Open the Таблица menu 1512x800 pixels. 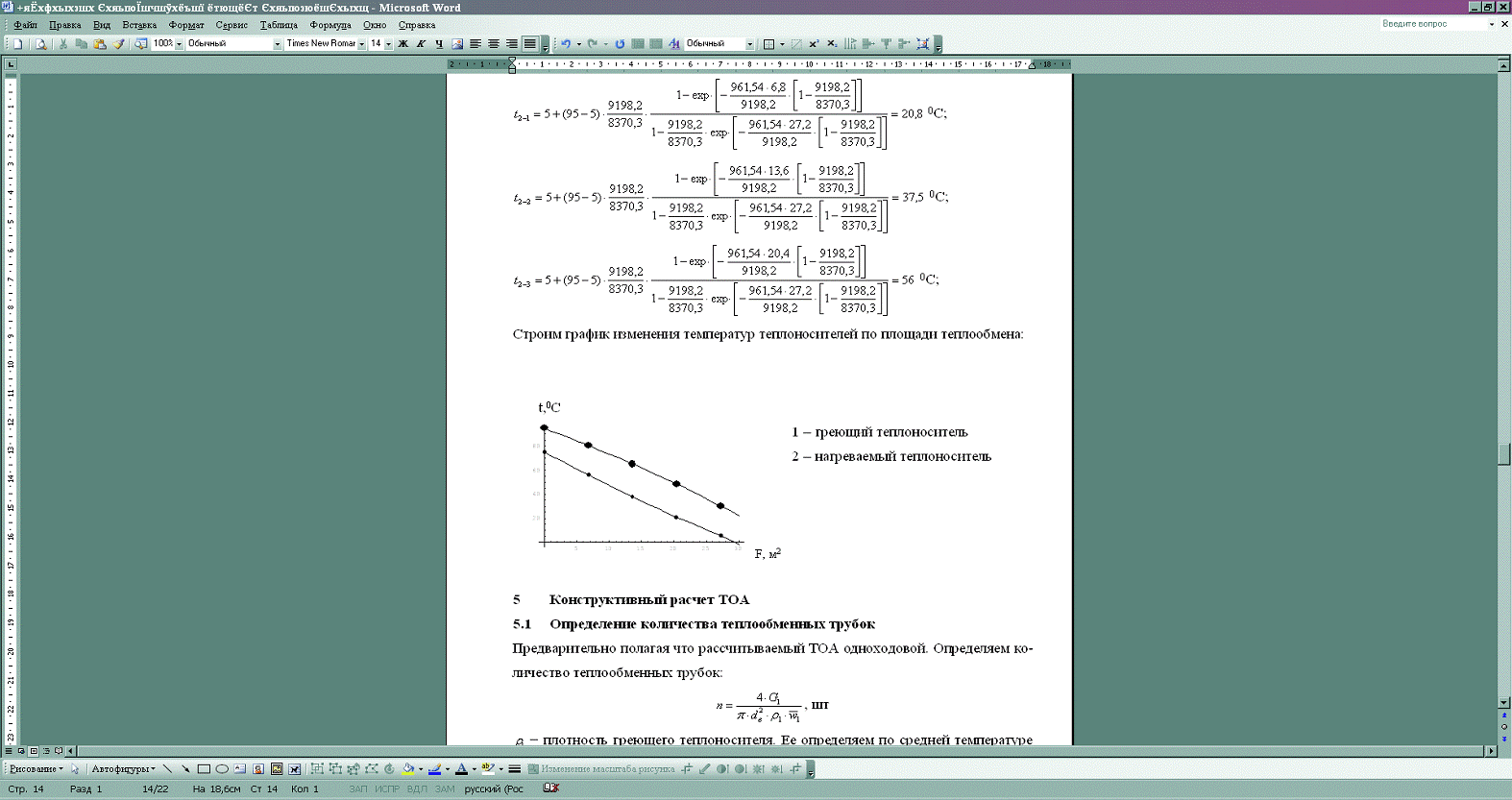pyautogui.click(x=279, y=25)
